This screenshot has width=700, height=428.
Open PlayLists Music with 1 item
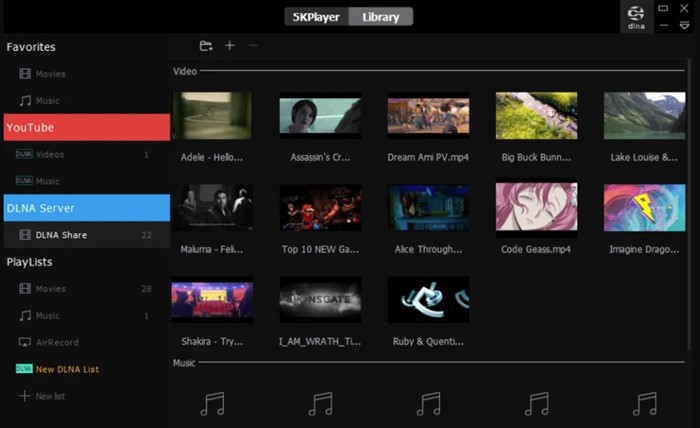coord(87,316)
